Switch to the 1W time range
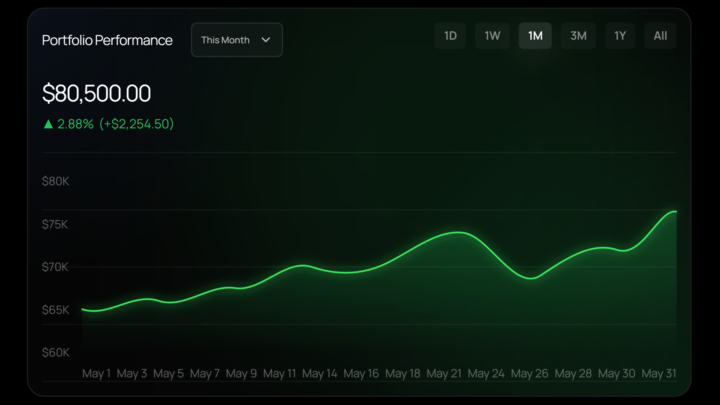The height and width of the screenshot is (405, 720). (x=492, y=36)
